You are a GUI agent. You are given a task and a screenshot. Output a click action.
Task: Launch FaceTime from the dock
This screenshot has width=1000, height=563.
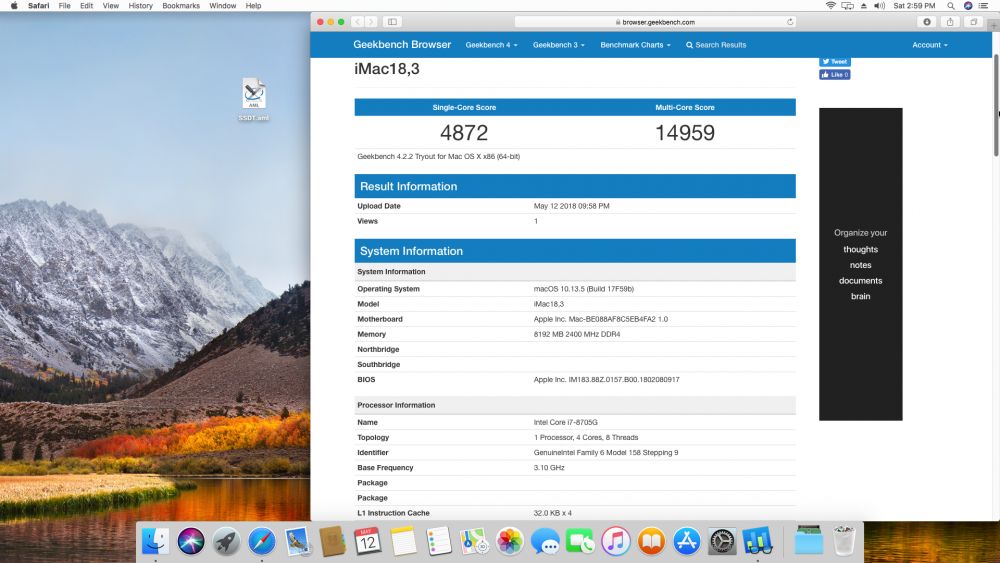click(580, 541)
